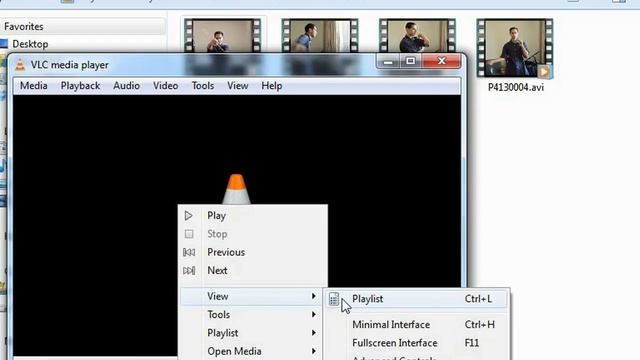
Task: Select the second video thumbnail in Explorer
Action: 320,35
